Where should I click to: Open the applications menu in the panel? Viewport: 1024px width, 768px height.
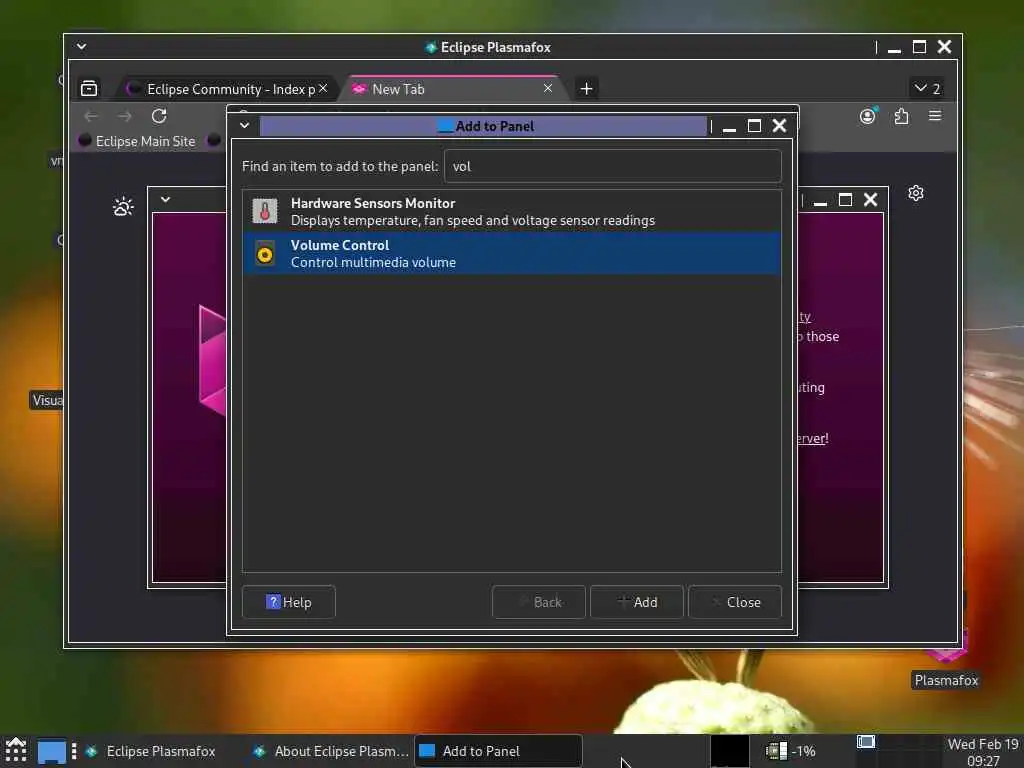pos(16,750)
